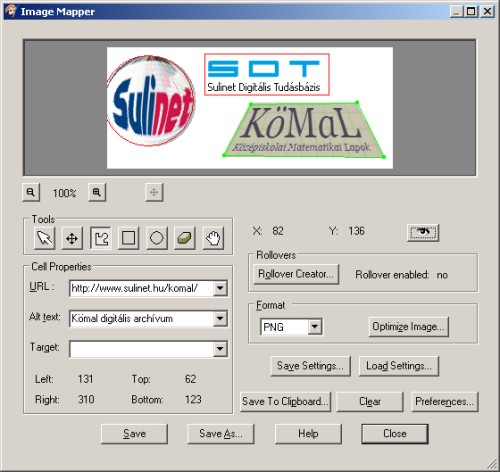Select the Eraser tool

coord(185,238)
